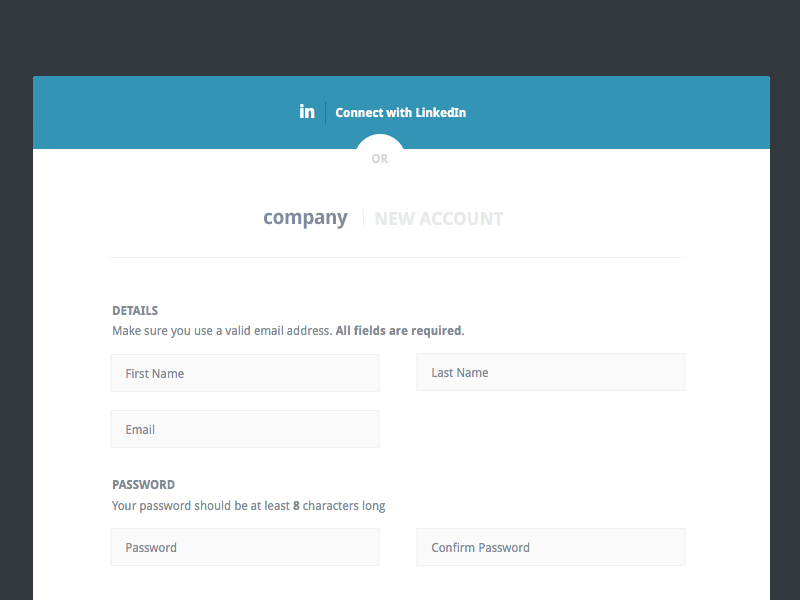
Task: Click the DETAILS section heading
Action: 133,310
